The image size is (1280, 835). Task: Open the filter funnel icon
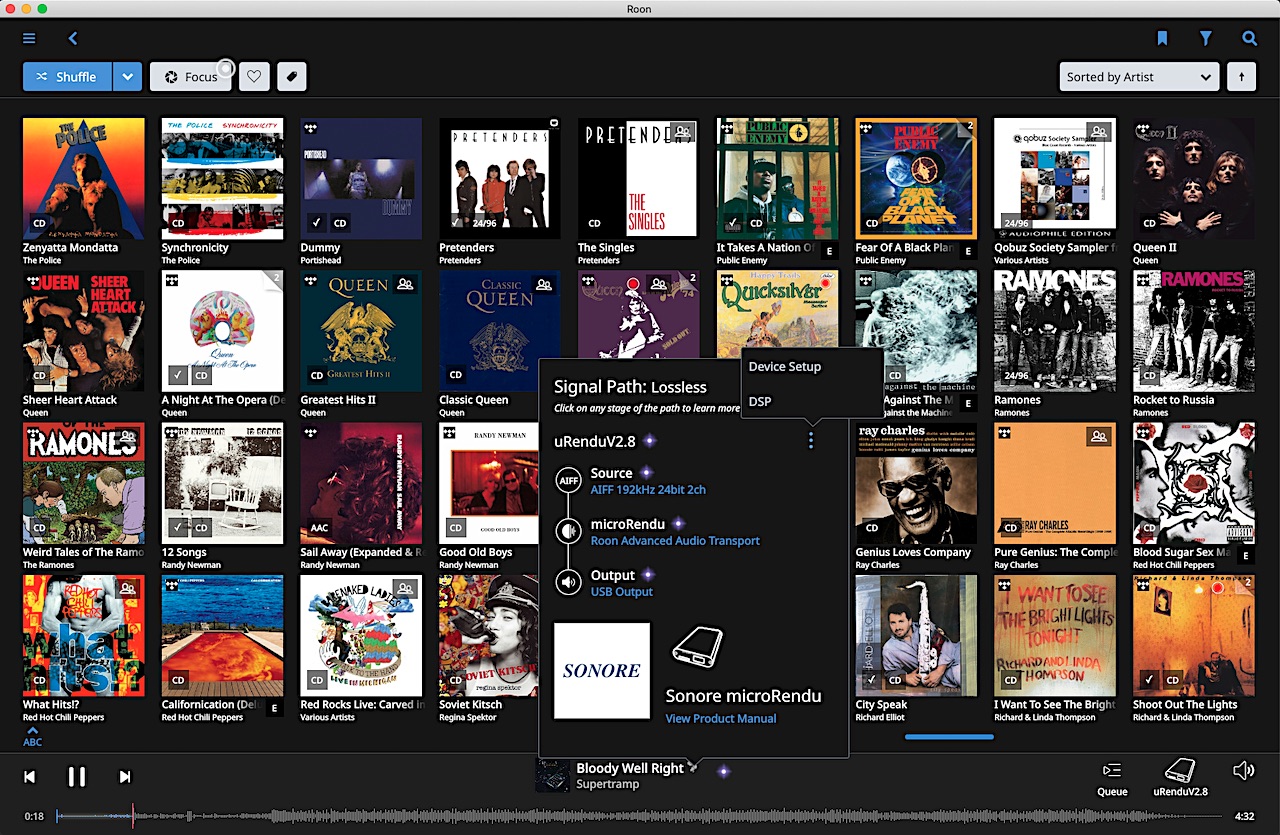coord(1206,39)
